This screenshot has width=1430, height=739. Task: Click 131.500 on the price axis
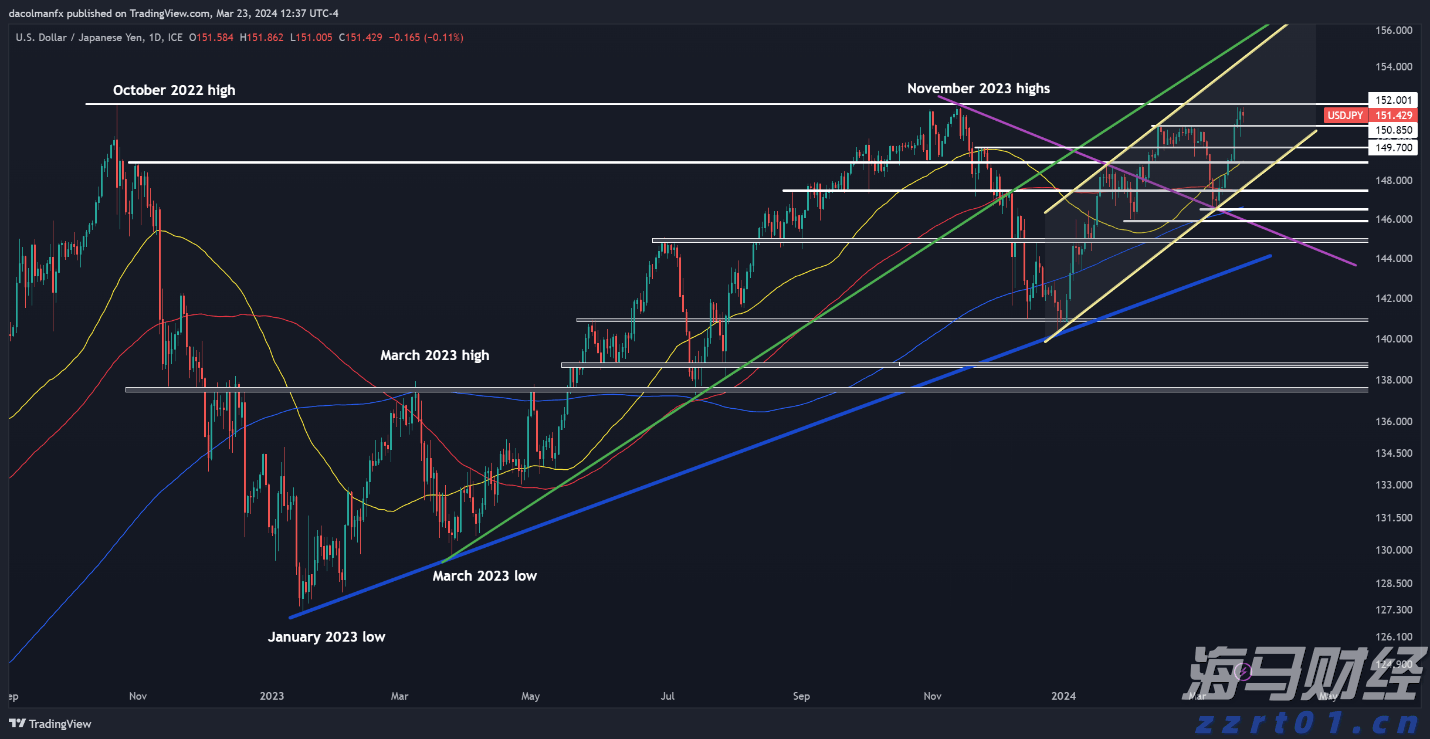1393,517
